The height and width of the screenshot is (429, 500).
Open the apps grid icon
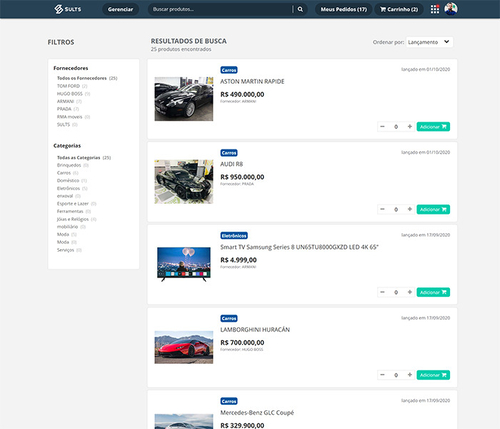tap(435, 9)
